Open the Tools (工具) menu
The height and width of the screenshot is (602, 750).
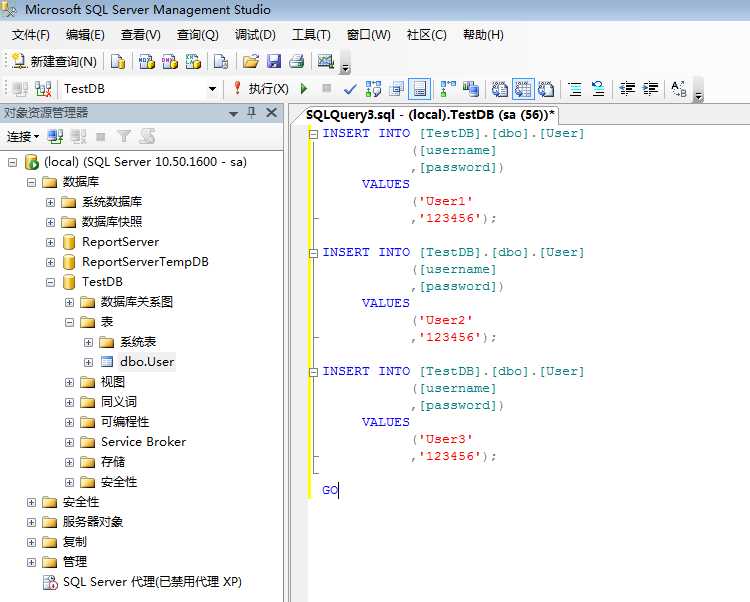[311, 35]
